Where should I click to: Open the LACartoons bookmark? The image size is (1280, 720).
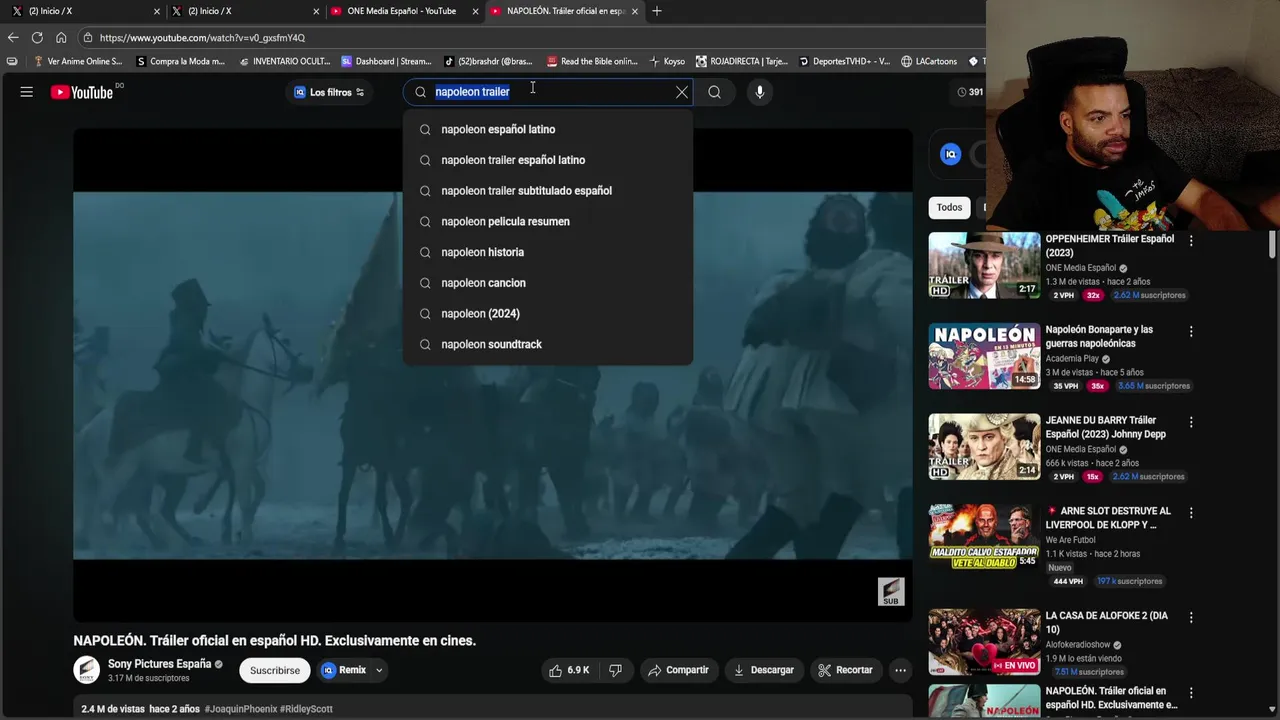pos(928,61)
